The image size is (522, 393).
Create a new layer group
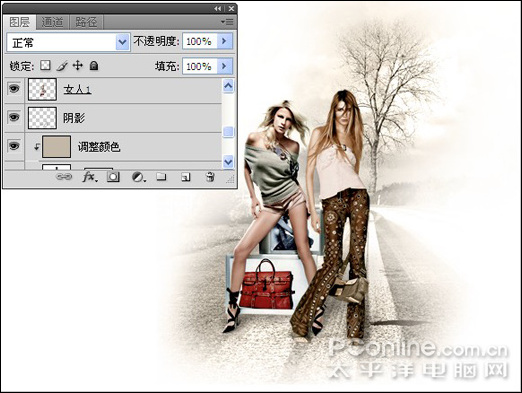click(x=161, y=177)
